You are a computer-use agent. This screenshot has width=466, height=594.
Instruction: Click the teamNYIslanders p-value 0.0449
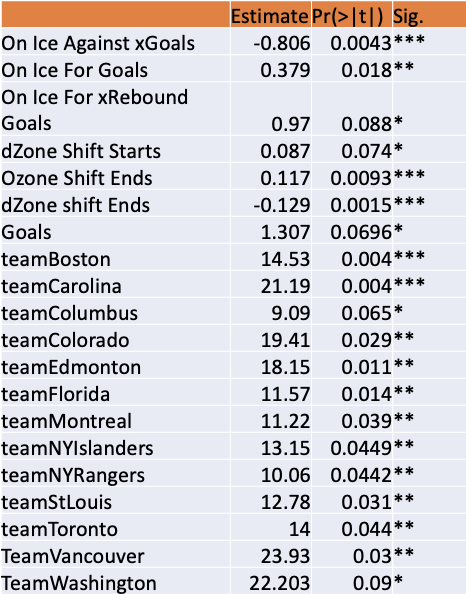point(361,448)
